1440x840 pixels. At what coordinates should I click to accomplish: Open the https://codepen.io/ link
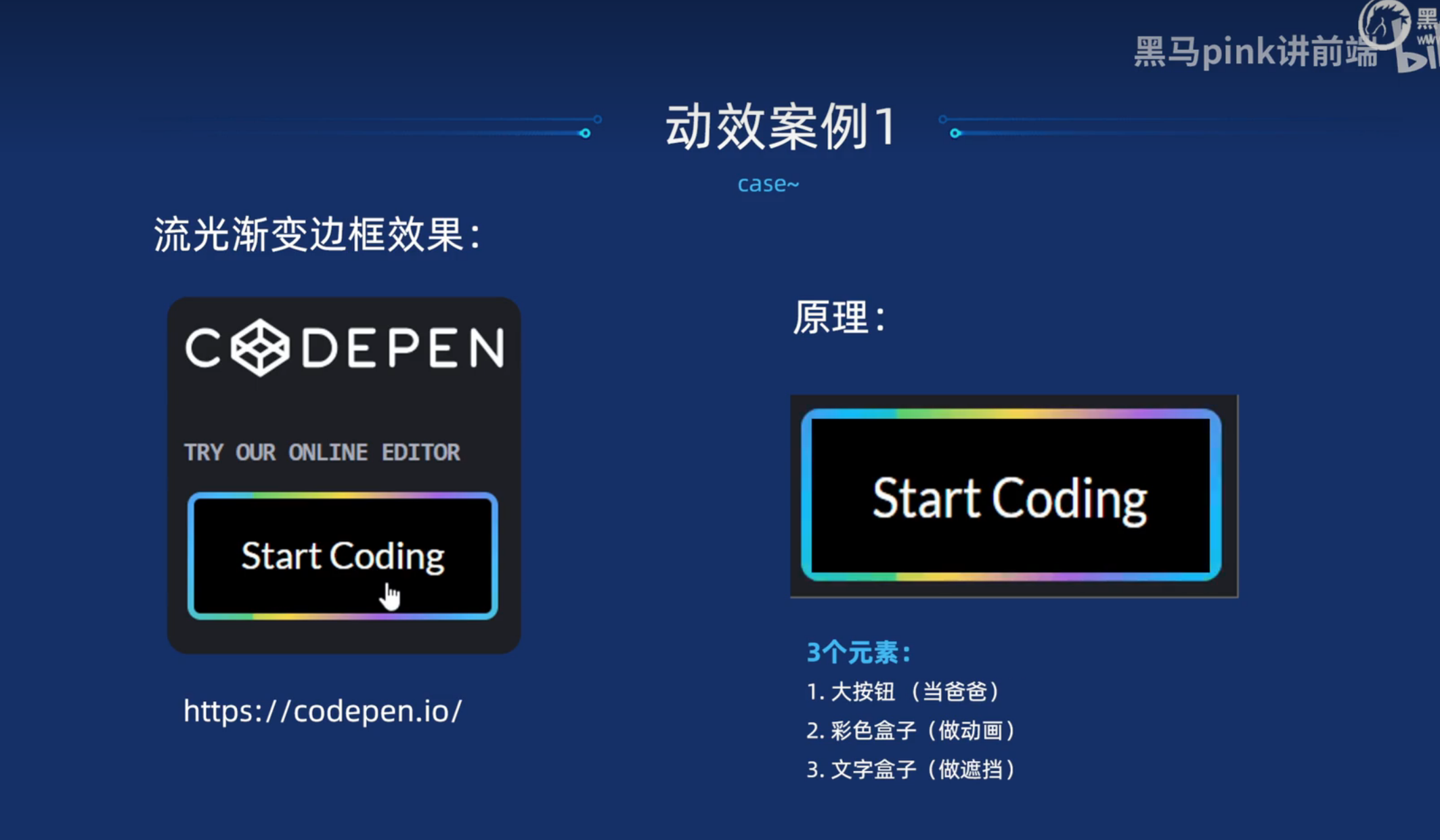[x=323, y=711]
